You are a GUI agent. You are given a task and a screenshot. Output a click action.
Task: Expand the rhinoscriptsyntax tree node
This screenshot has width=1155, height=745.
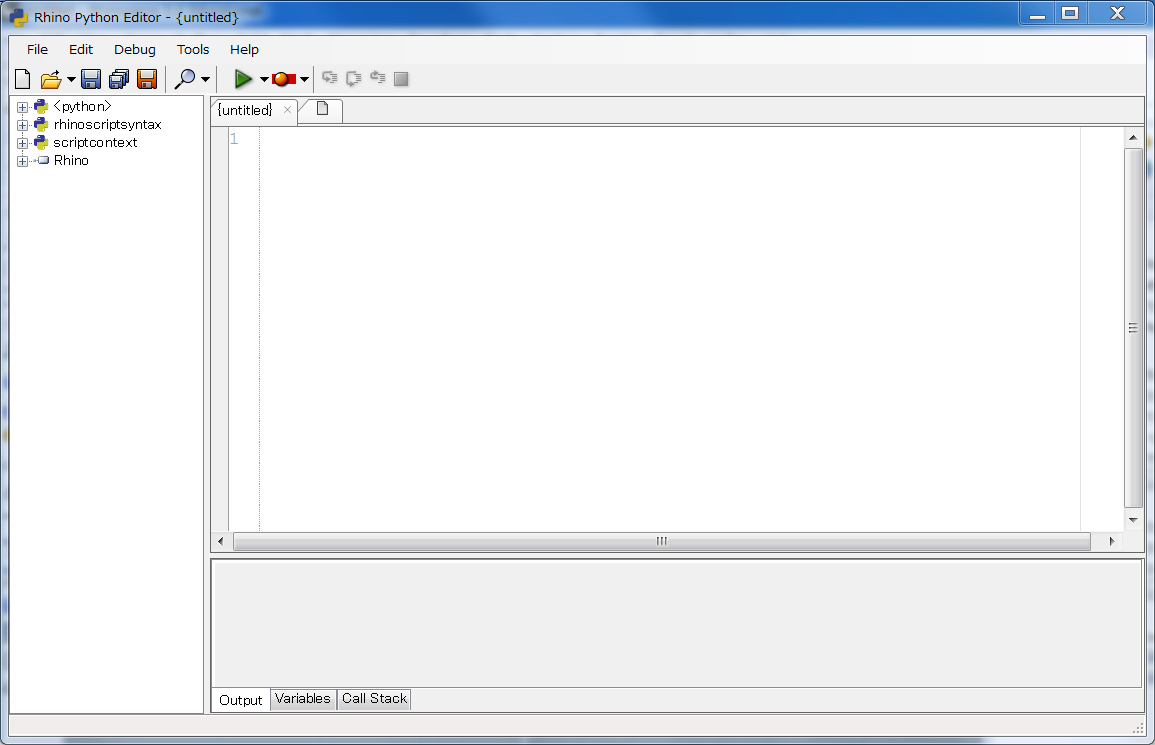point(22,124)
